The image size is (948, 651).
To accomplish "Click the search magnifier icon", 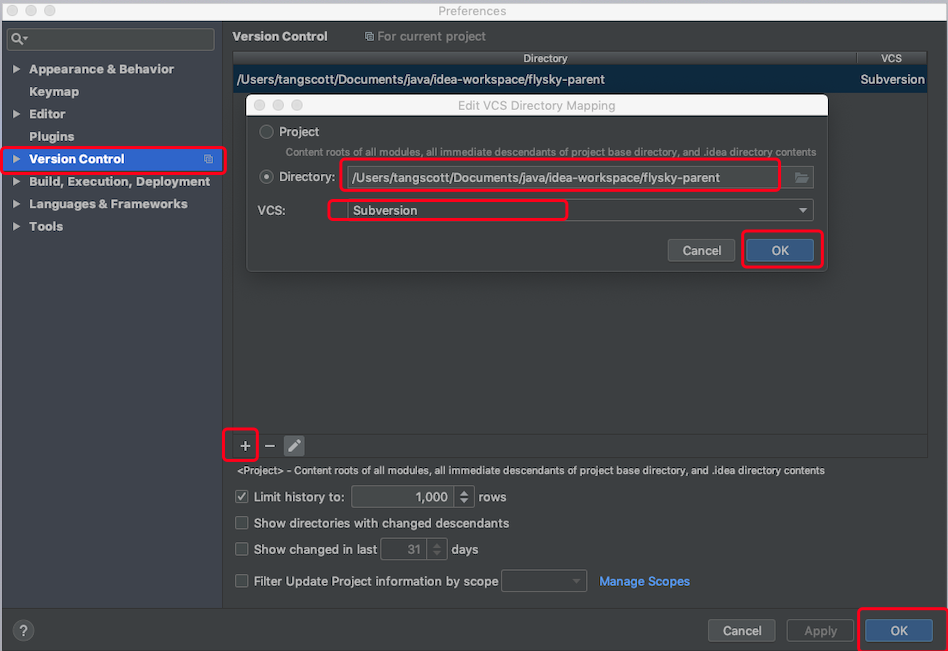I will point(18,39).
